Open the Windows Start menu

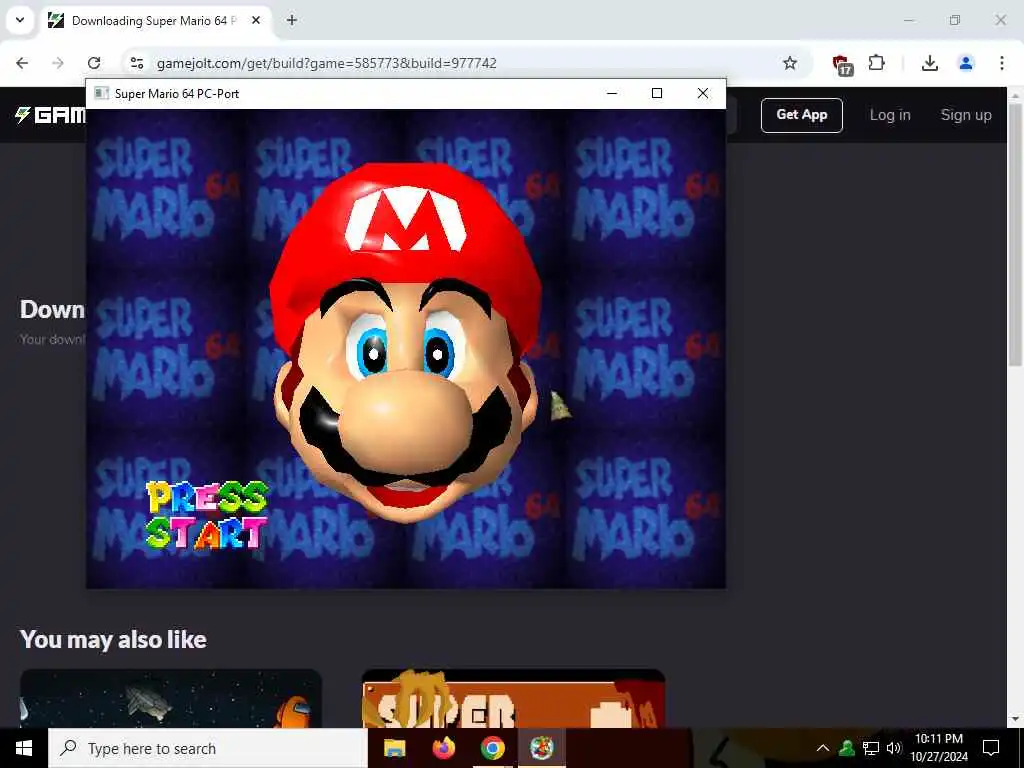[x=24, y=748]
